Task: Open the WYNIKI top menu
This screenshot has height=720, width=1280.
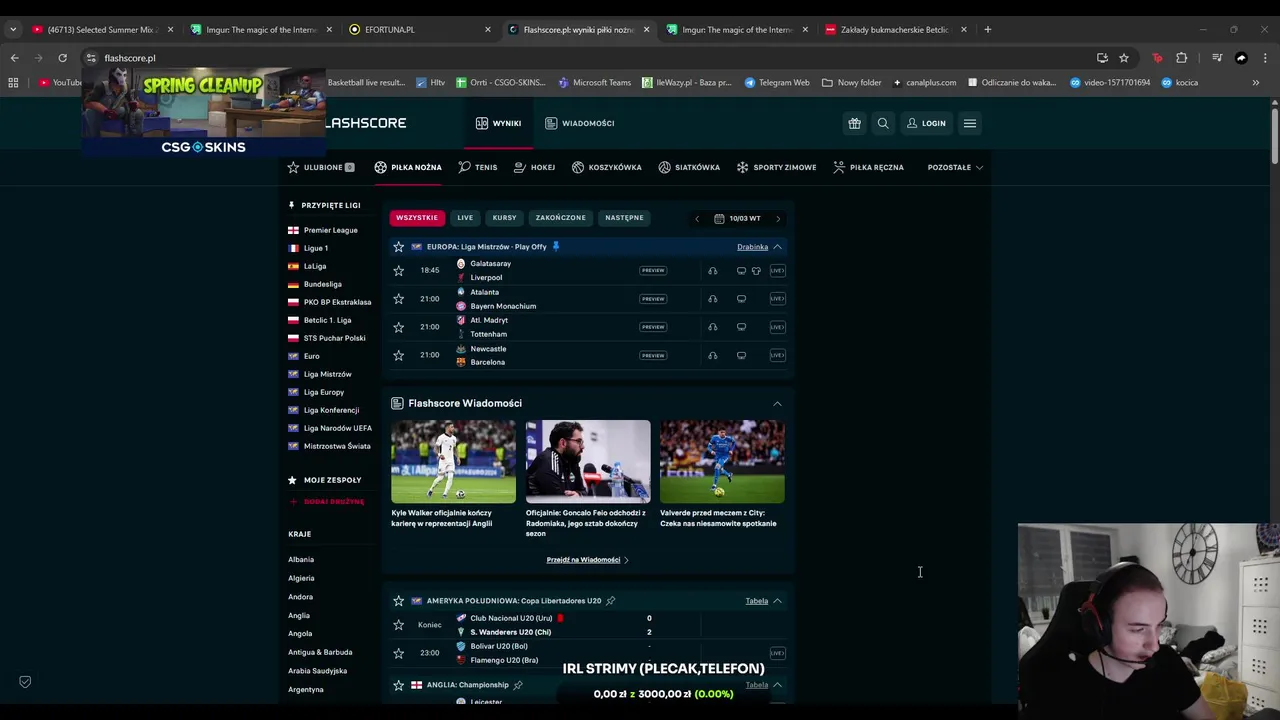Action: [498, 123]
